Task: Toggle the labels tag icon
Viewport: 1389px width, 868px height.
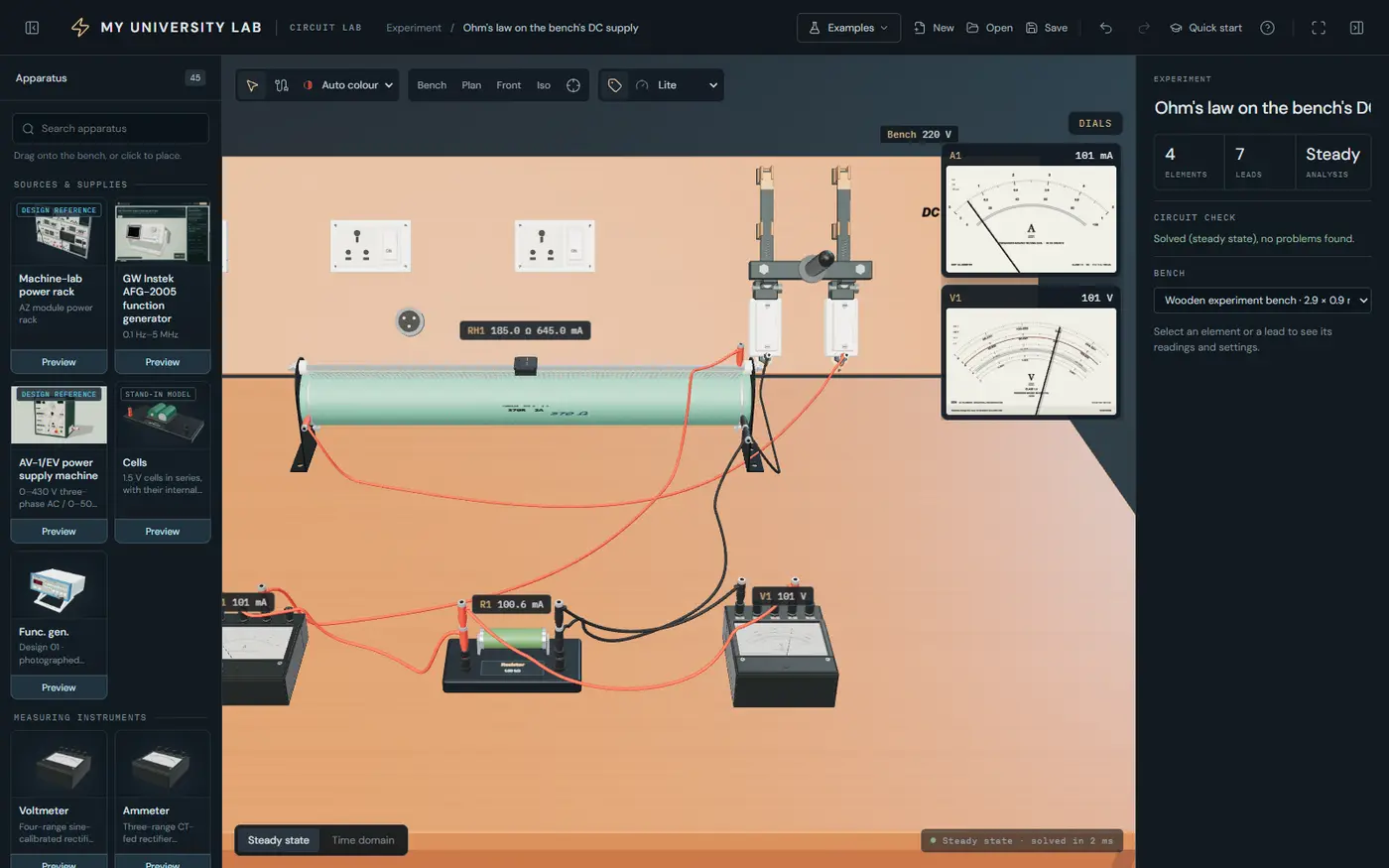Action: point(615,85)
